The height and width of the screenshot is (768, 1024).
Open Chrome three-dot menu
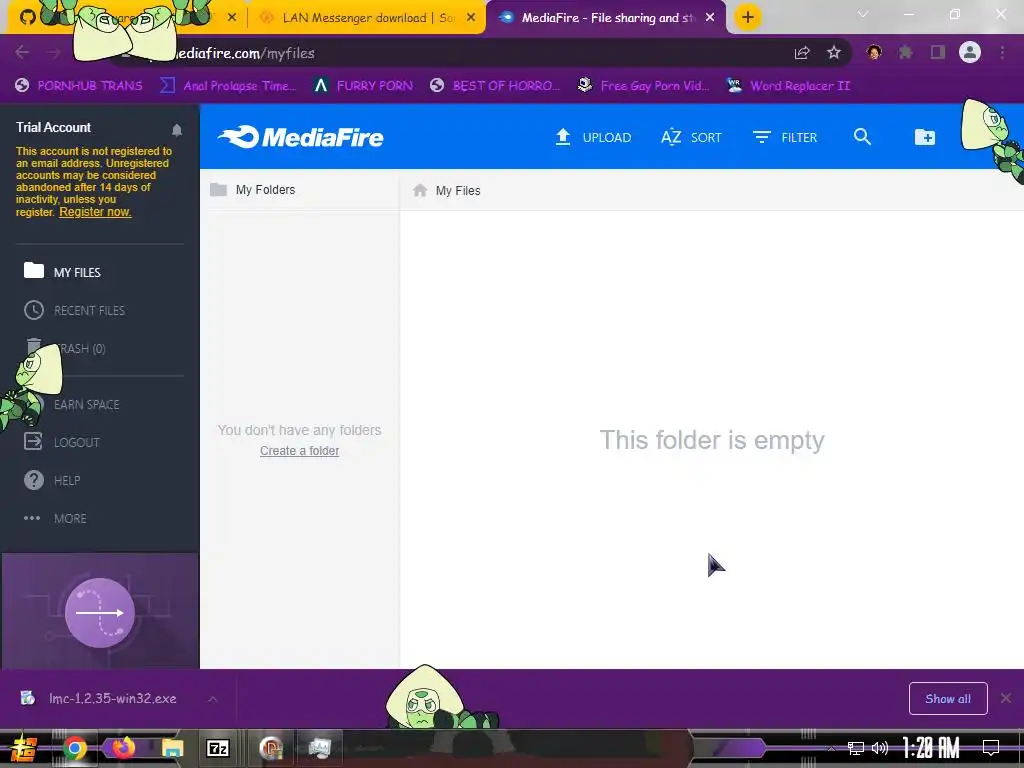pos(1002,52)
